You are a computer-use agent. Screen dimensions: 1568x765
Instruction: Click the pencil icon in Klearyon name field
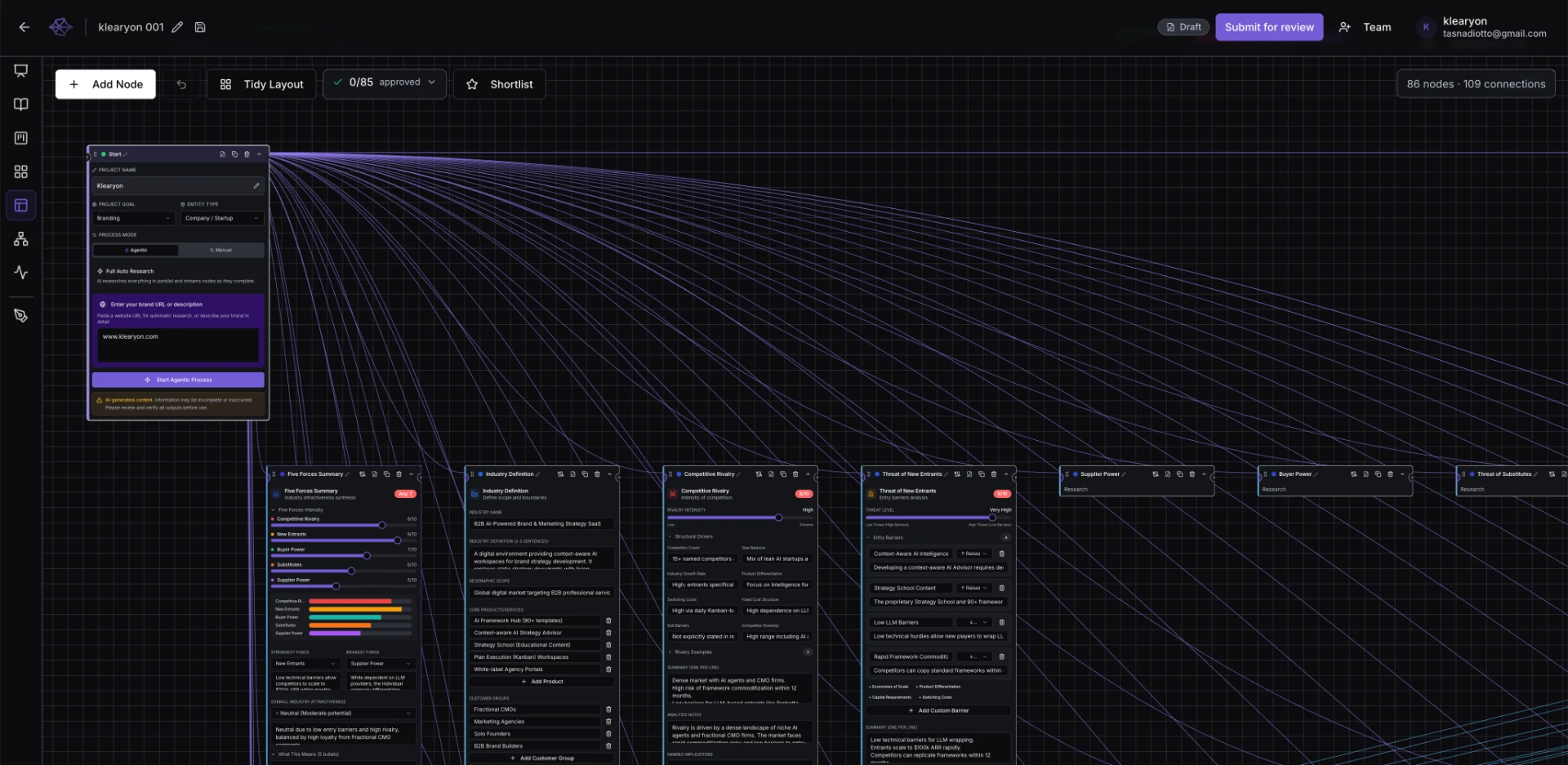[x=256, y=186]
